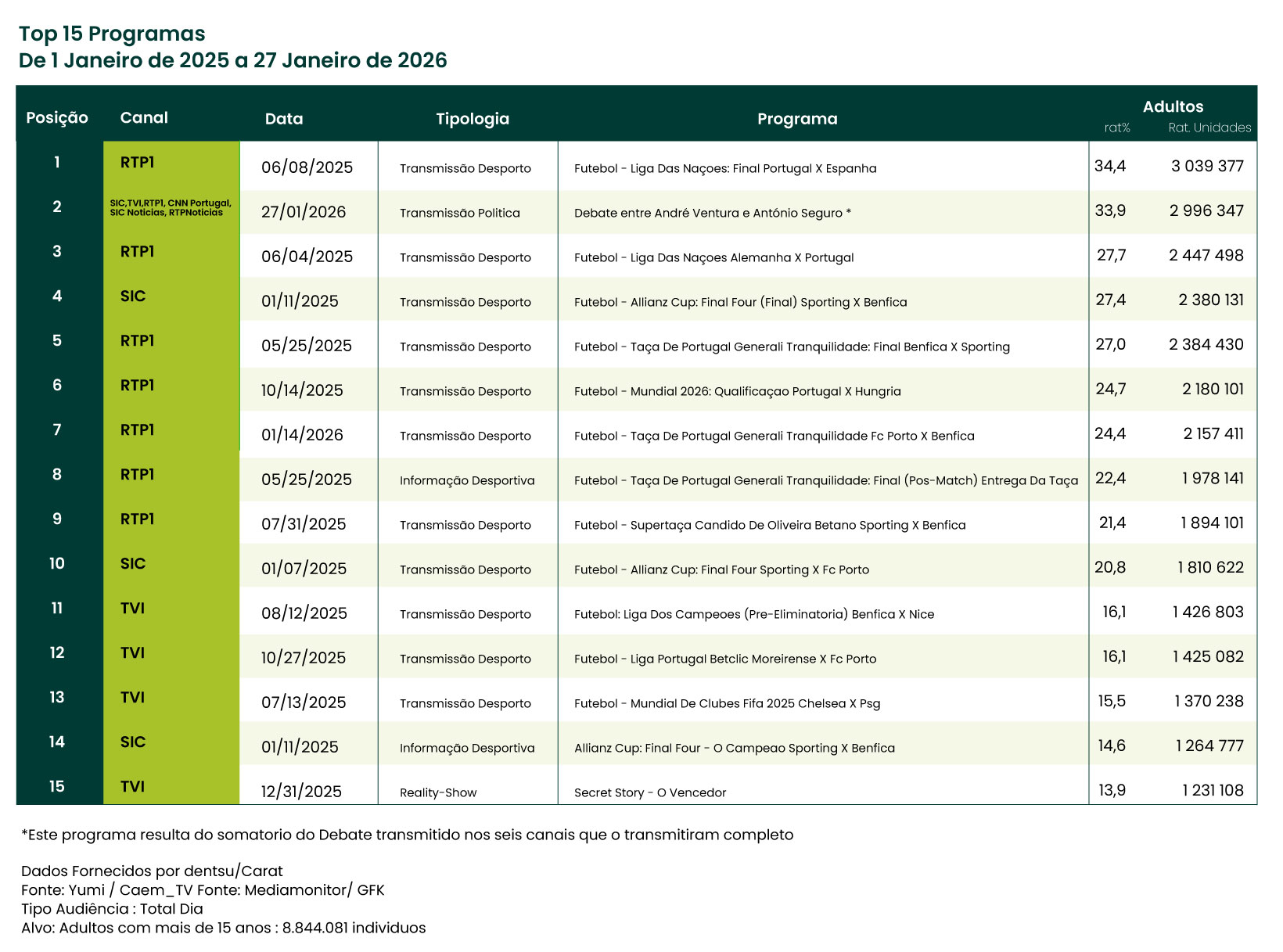This screenshot has height=952, width=1283.
Task: Click the Top 15 Programas title
Action: click(x=112, y=34)
